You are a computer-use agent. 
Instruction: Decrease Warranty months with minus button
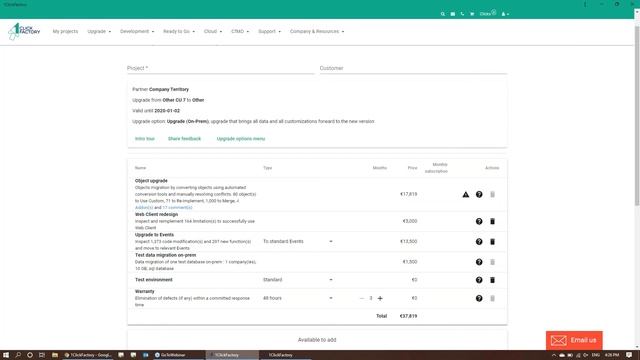362,298
